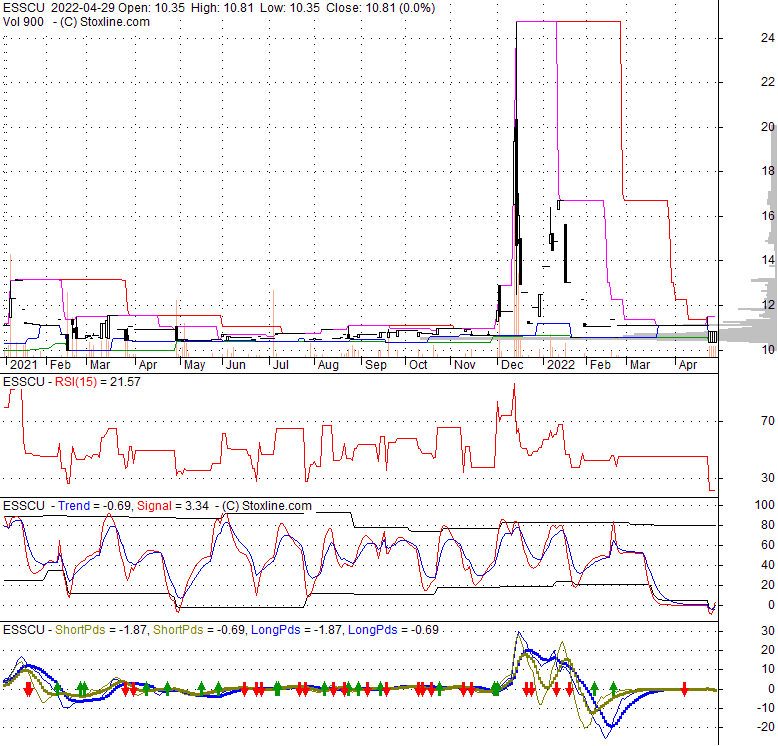Click the 'Nov' month axis label
The width and height of the screenshot is (778, 746).
click(x=465, y=365)
